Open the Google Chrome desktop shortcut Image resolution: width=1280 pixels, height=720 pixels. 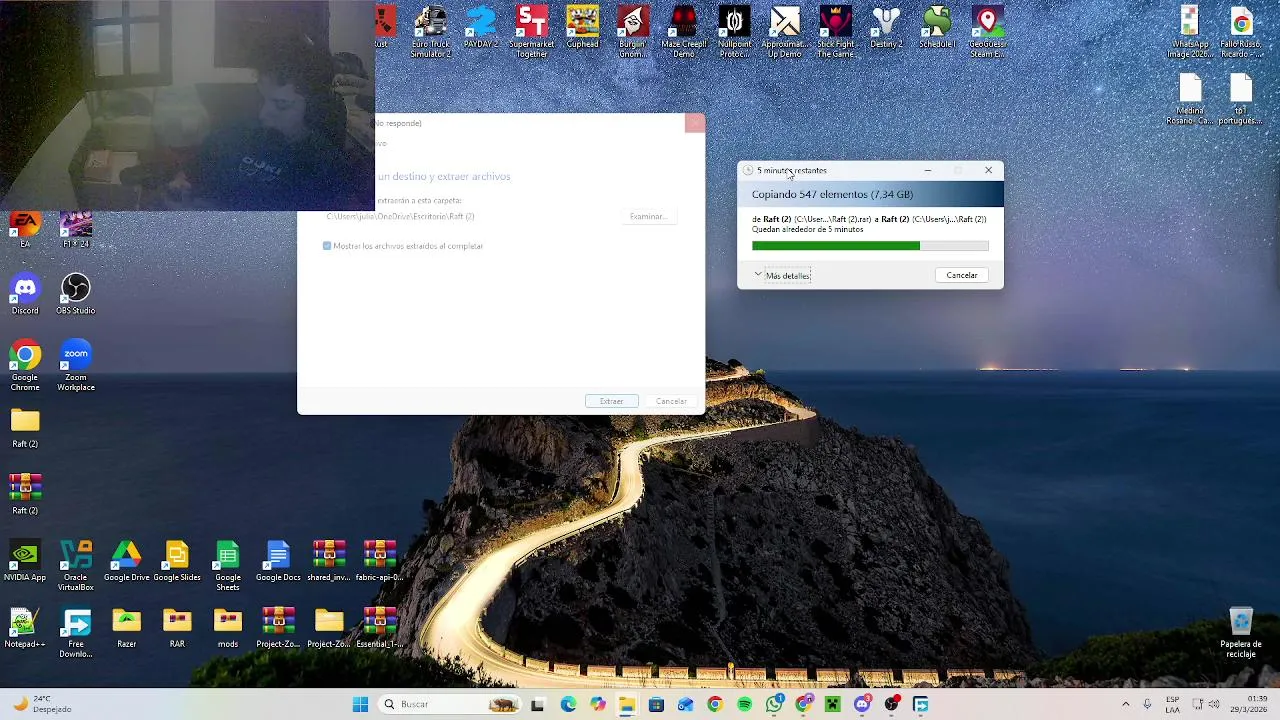(25, 366)
